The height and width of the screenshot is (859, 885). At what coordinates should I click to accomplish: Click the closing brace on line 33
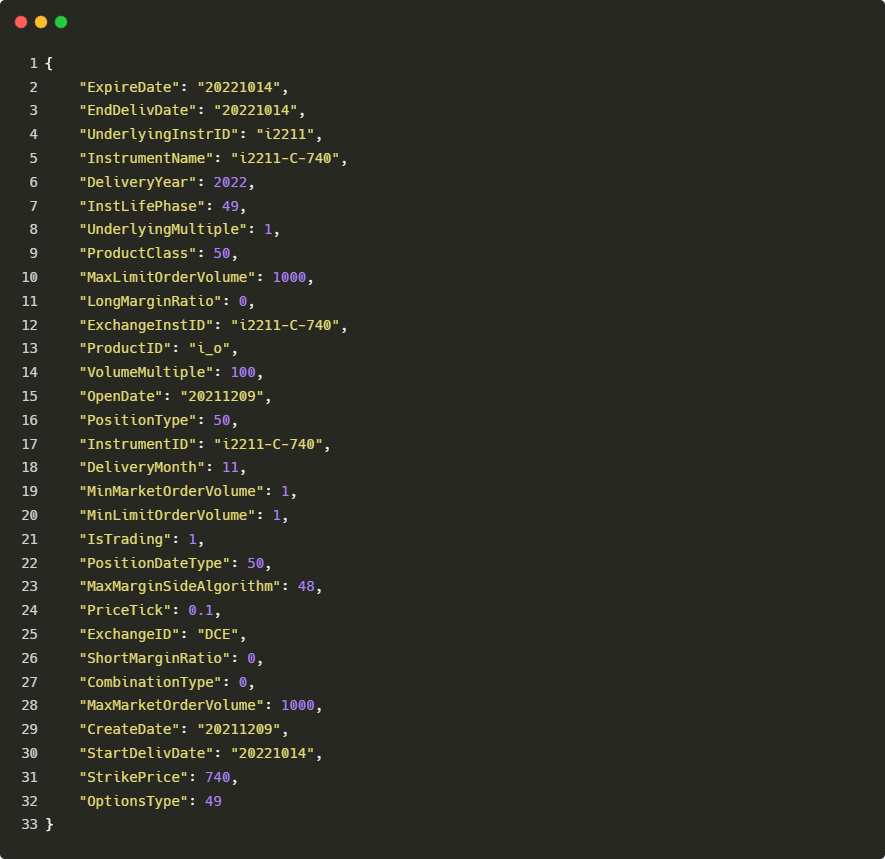tap(49, 824)
